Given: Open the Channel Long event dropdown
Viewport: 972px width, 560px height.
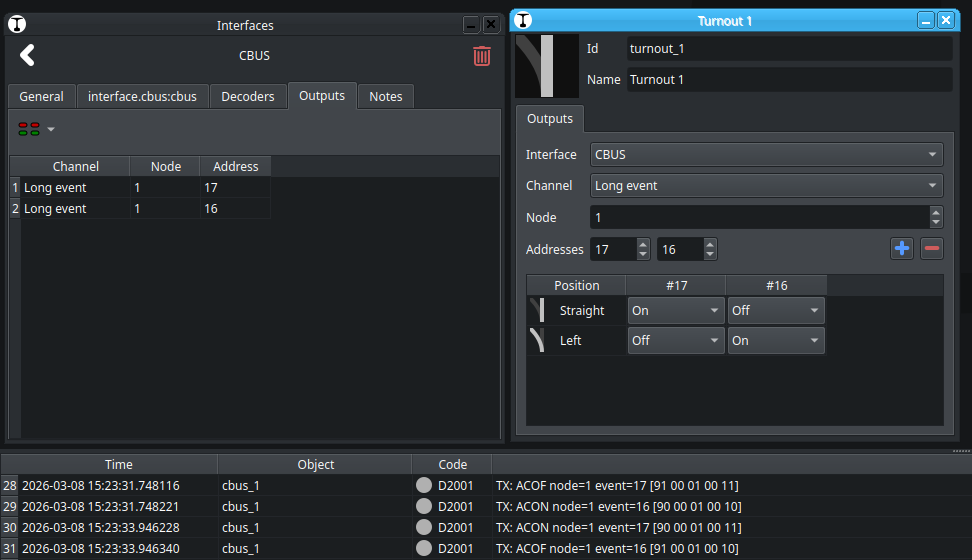Looking at the screenshot, I should click(x=766, y=186).
